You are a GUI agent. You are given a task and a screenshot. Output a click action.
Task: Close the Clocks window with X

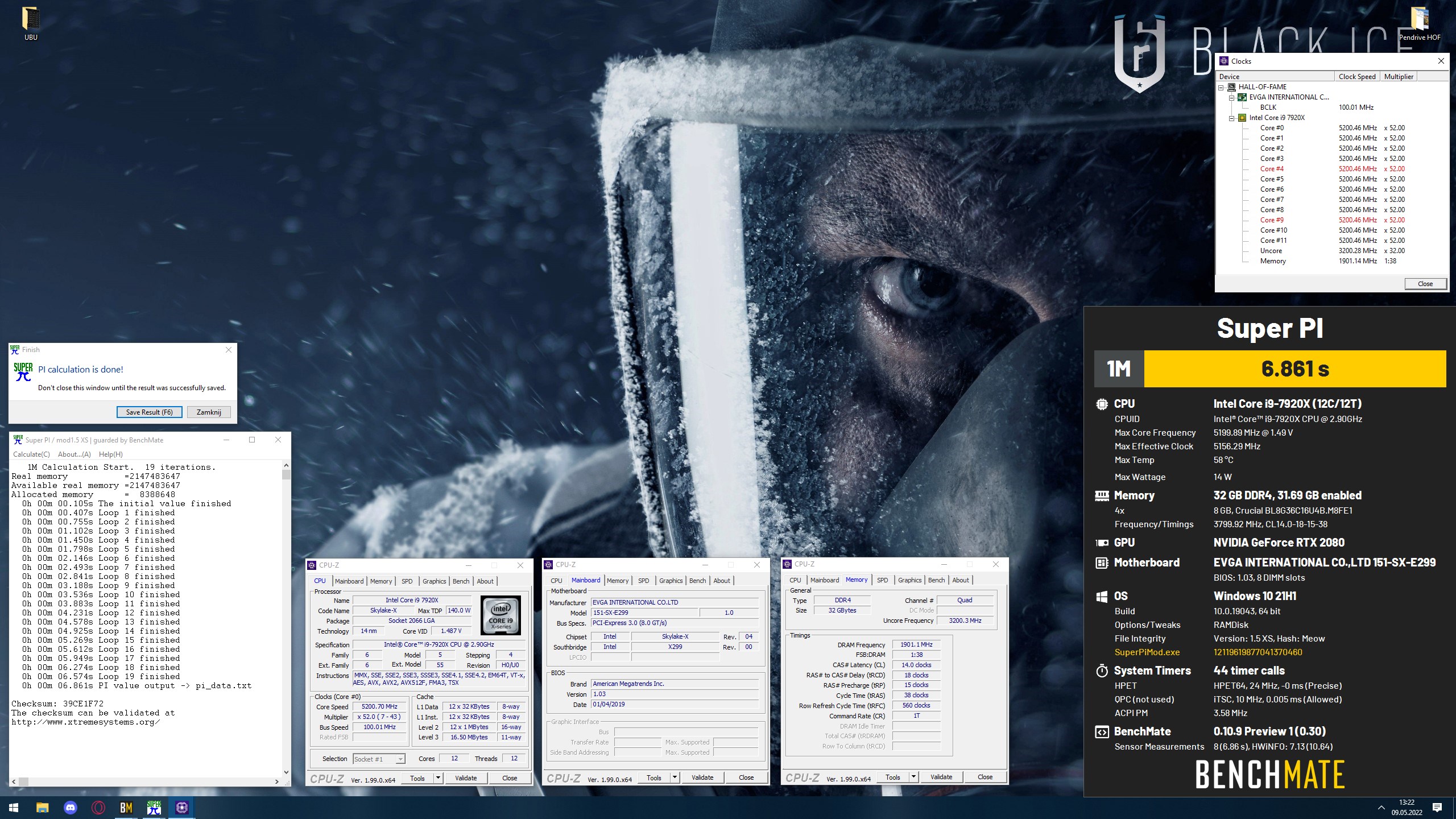pyautogui.click(x=1441, y=61)
